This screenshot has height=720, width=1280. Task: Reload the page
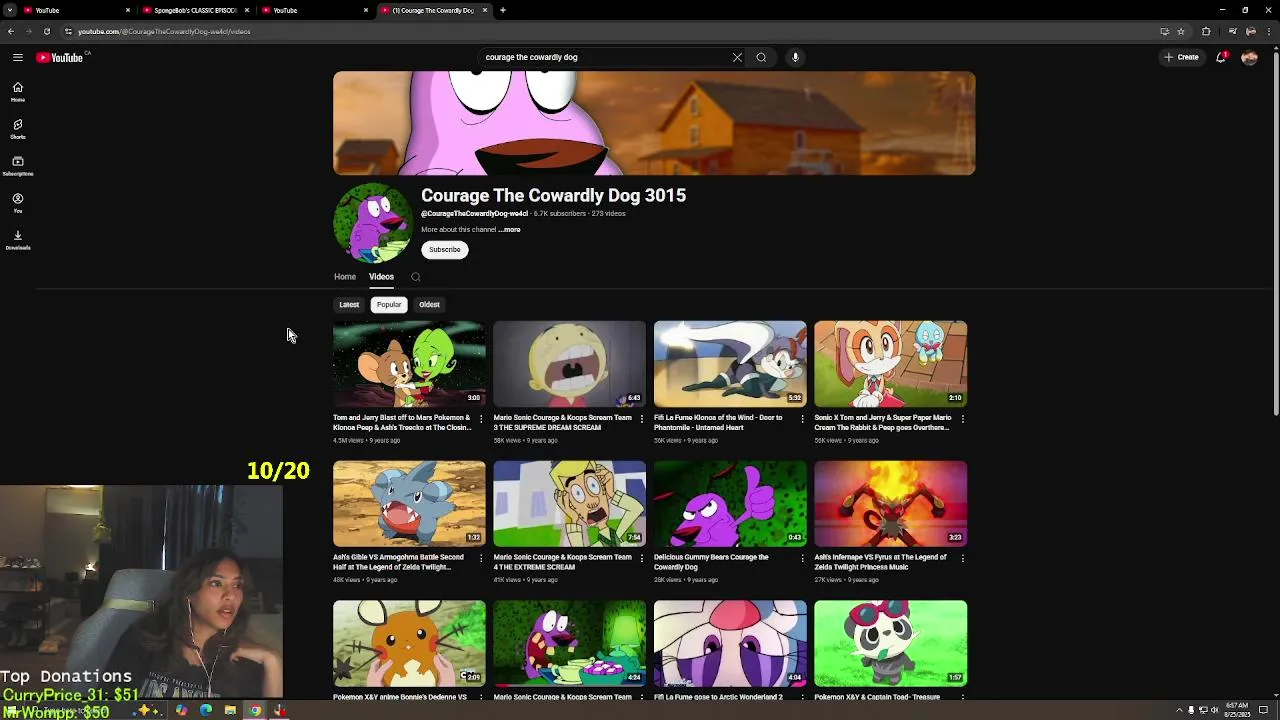point(46,31)
